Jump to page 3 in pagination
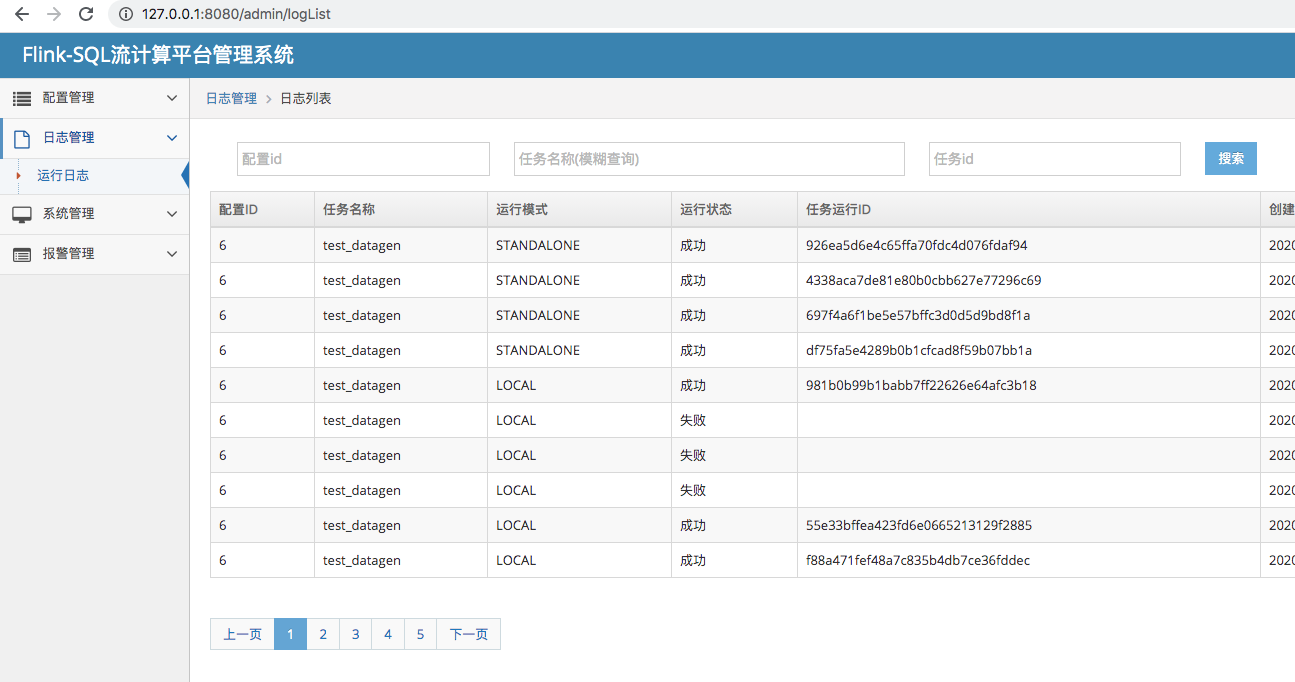1295x682 pixels. click(355, 633)
